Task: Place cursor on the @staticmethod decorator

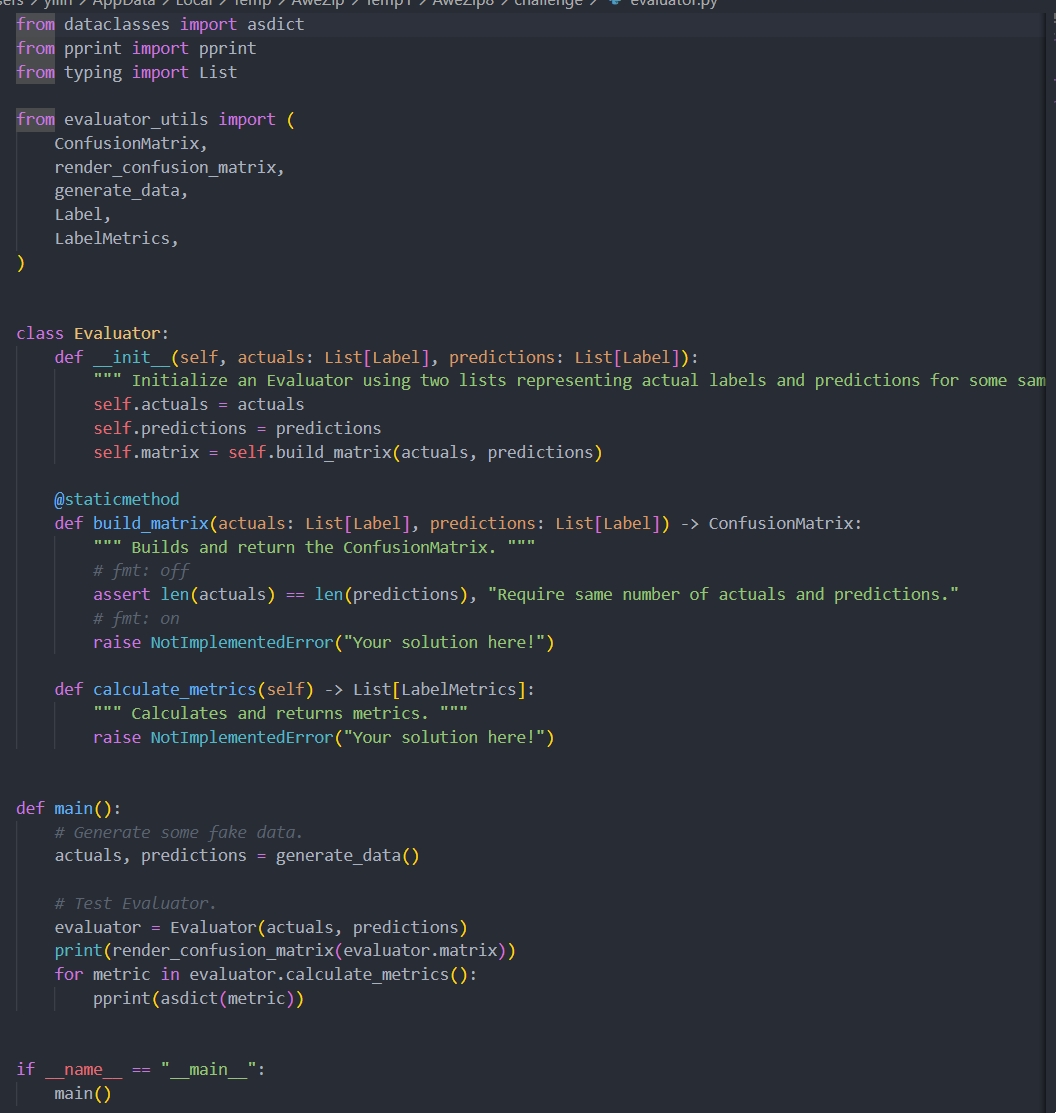Action: click(x=116, y=499)
